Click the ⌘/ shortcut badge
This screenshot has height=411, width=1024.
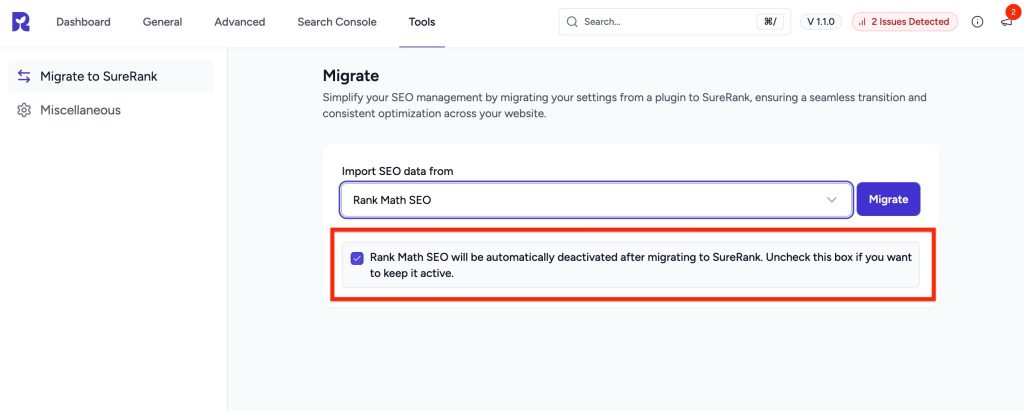pos(770,22)
